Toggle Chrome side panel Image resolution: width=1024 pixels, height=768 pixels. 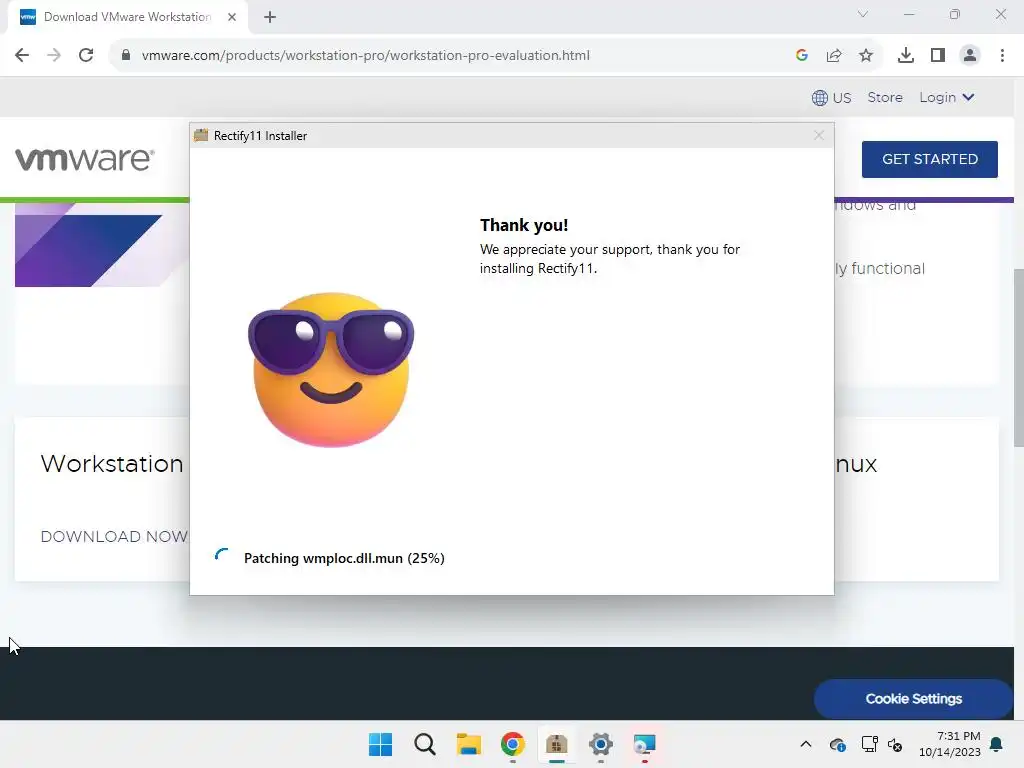coord(938,56)
